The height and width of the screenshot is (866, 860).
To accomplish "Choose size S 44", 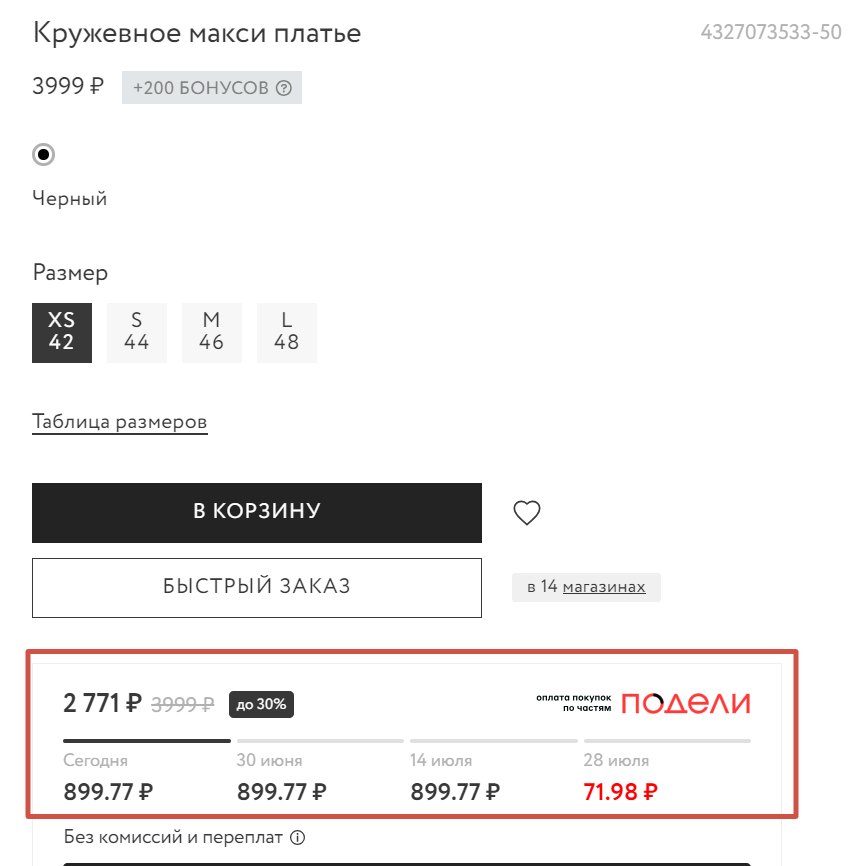I will tap(137, 332).
